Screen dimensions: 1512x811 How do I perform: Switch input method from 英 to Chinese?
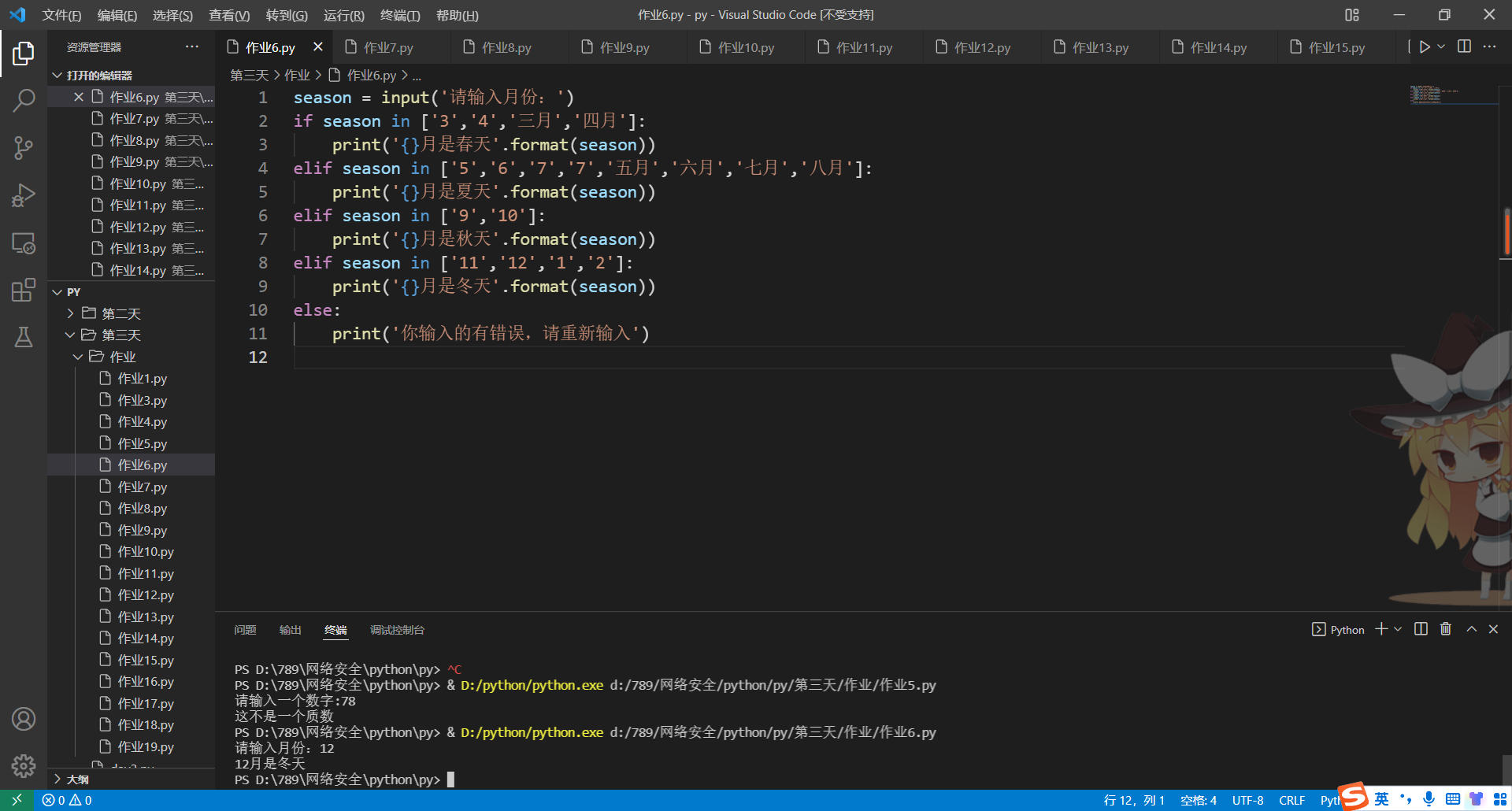coord(1380,799)
